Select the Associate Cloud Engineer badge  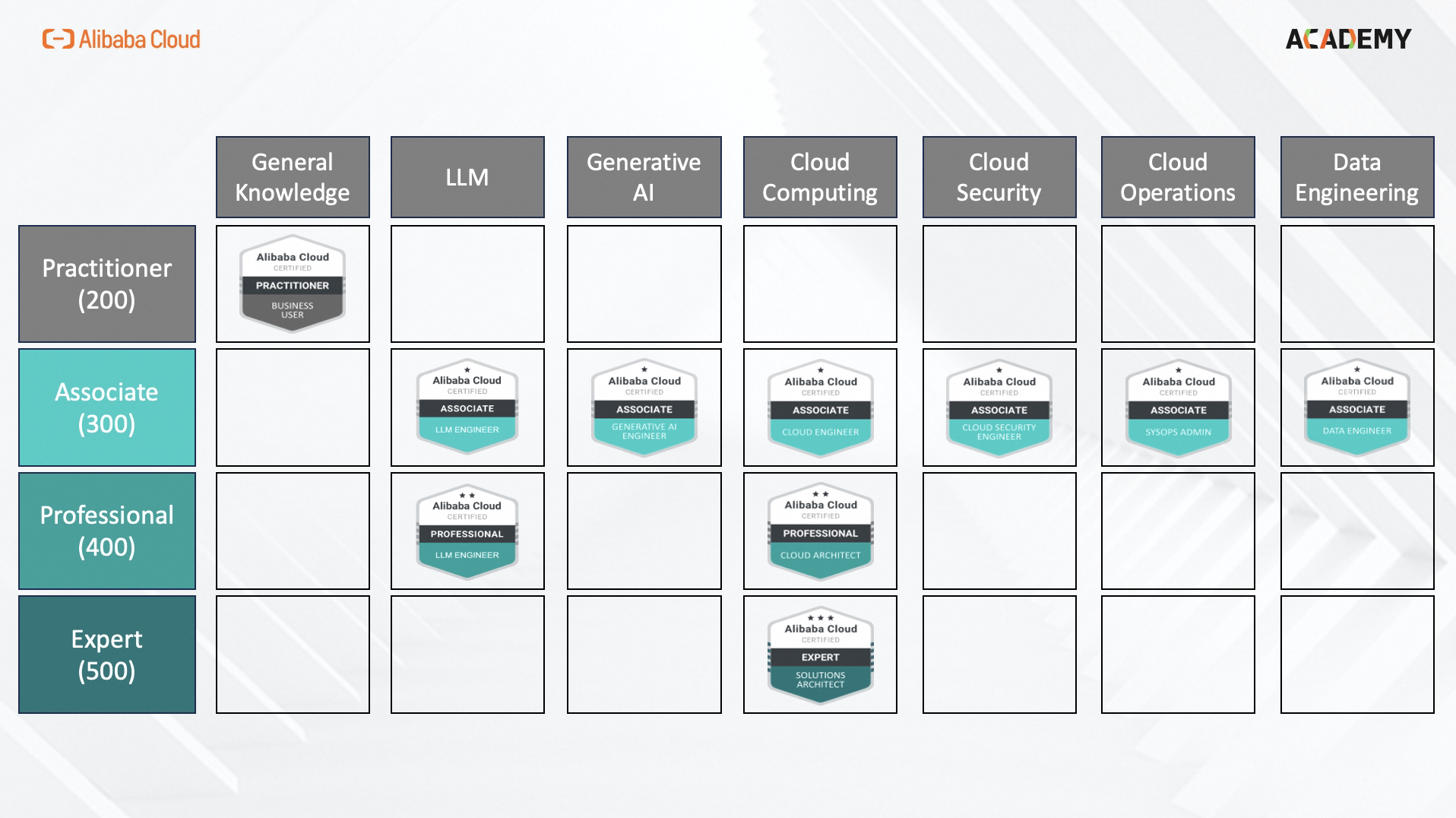point(820,407)
